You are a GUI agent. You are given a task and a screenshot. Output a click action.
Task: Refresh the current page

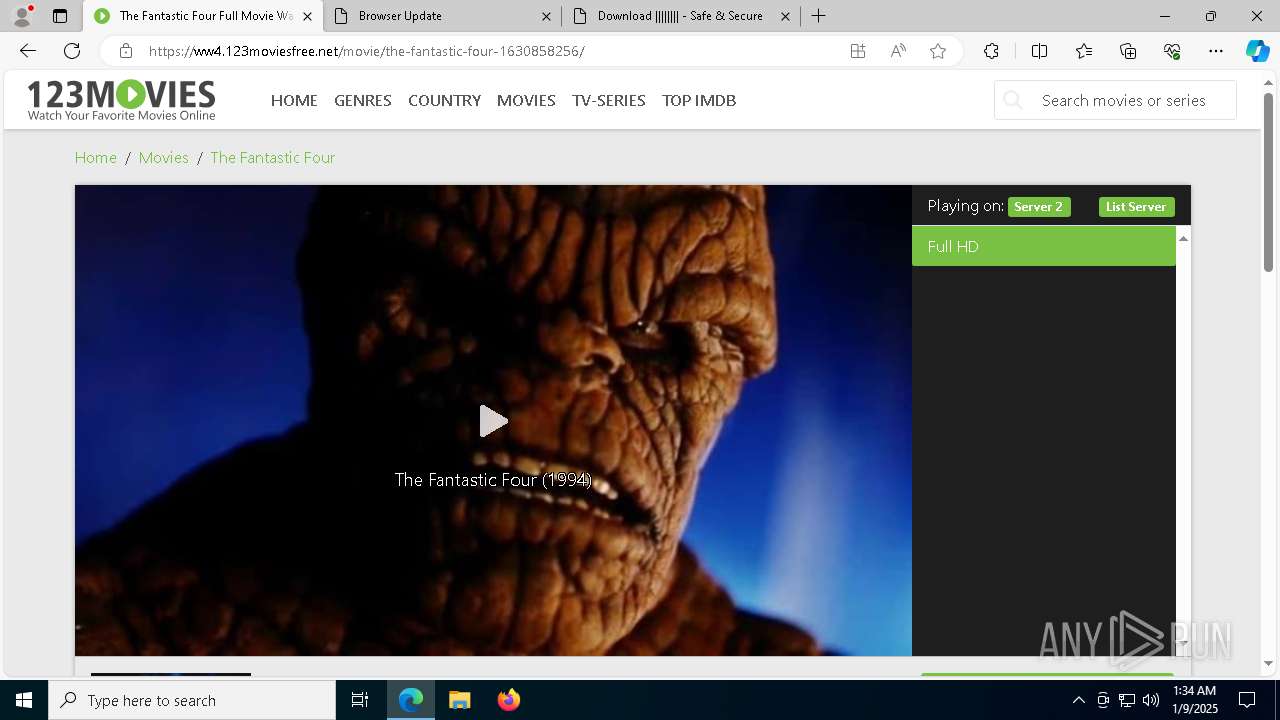(x=72, y=51)
